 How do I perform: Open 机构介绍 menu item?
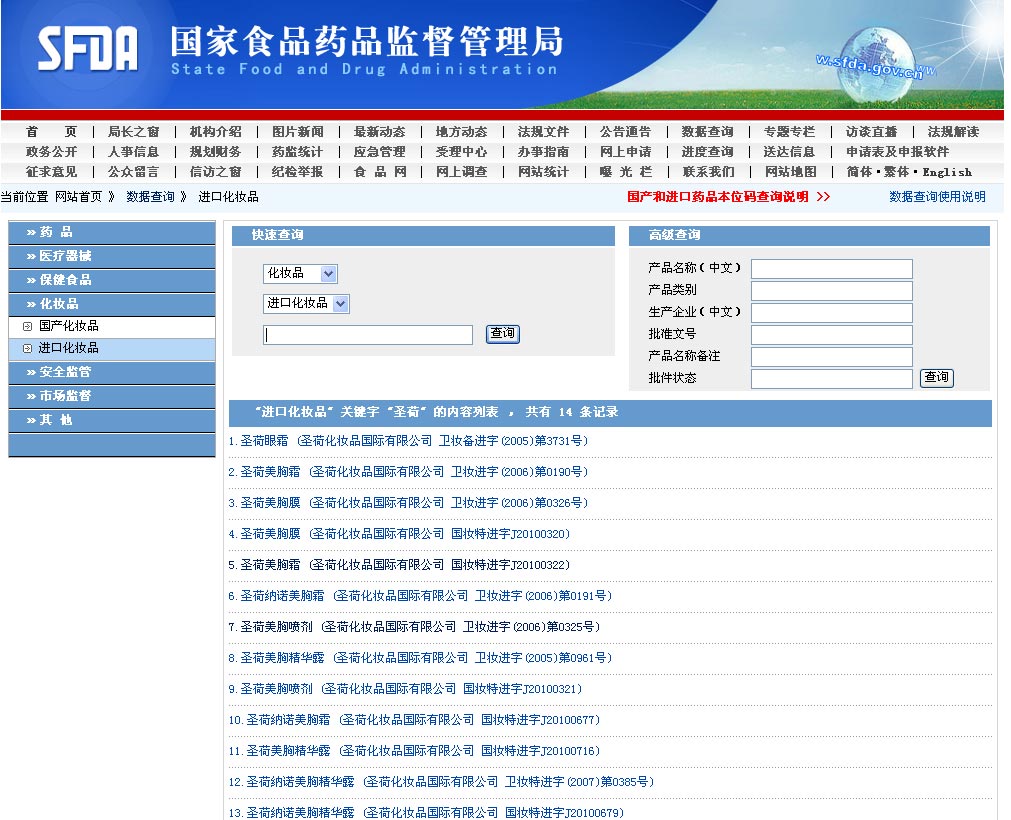215,132
